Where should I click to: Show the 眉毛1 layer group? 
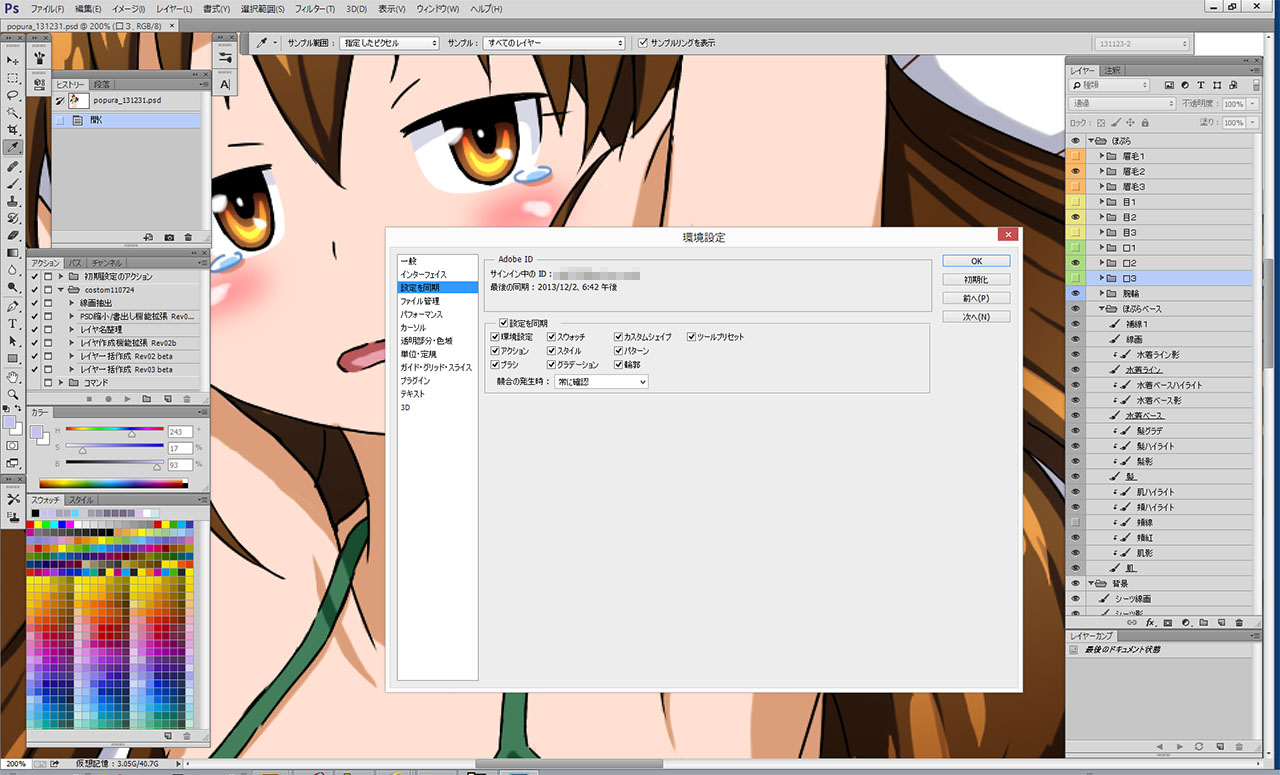pos(1075,156)
